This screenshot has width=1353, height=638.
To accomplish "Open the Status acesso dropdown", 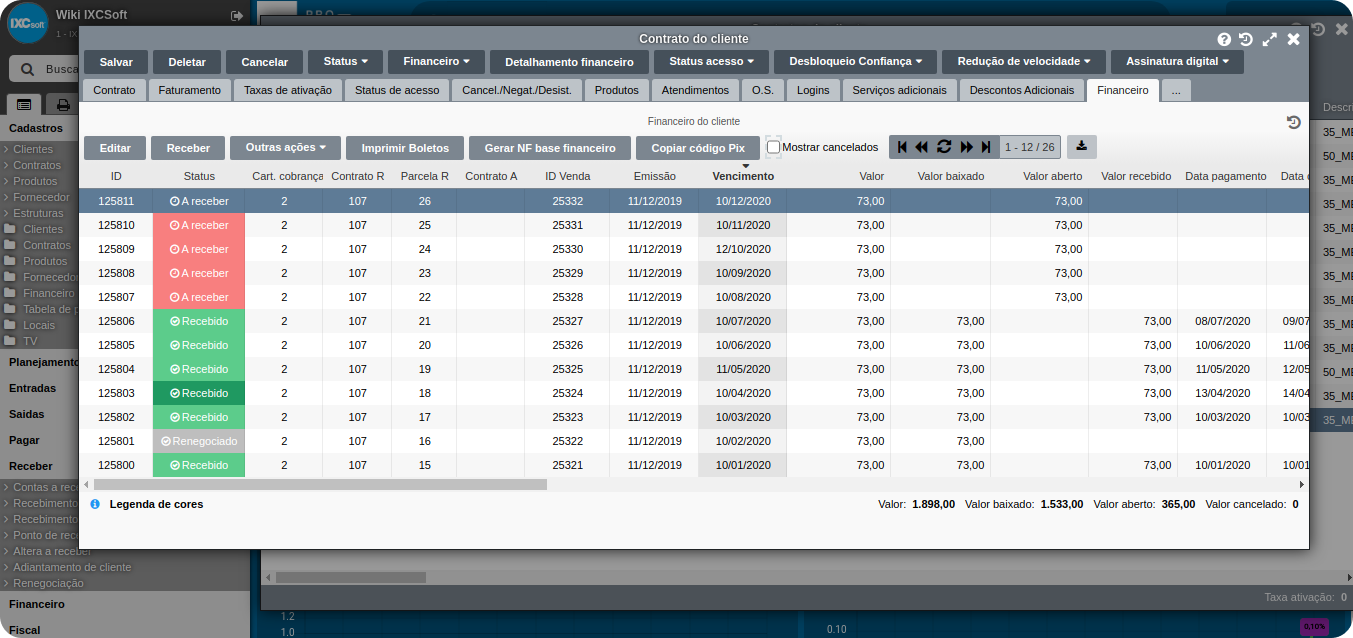I will (711, 62).
